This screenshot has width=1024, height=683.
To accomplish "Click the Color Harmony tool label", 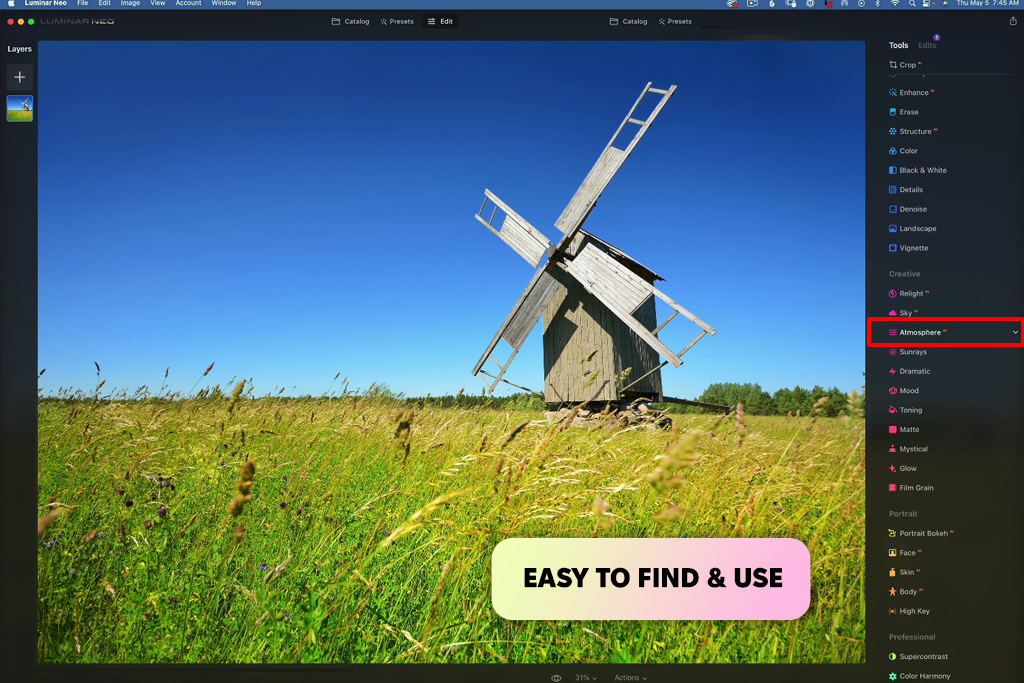I will tap(925, 676).
